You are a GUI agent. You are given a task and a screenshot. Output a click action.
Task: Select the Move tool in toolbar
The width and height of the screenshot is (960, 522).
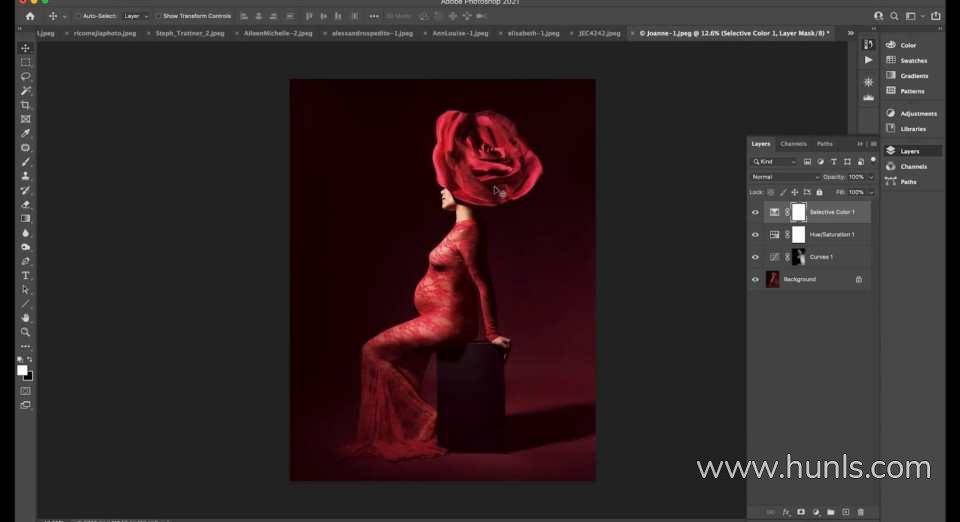(25, 48)
